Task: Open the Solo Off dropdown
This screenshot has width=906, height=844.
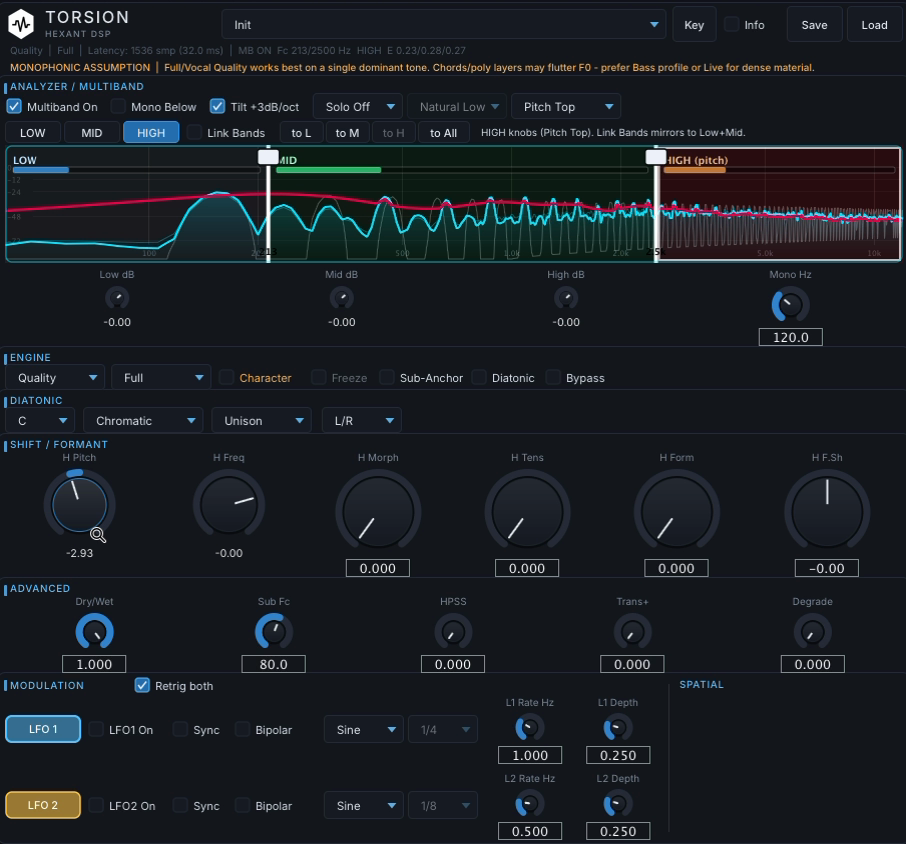Action: (358, 107)
